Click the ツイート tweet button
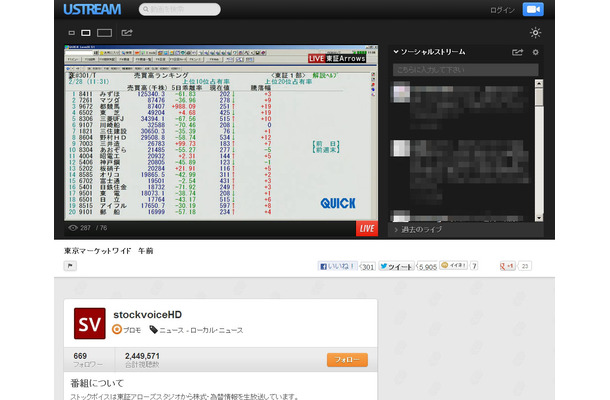The height and width of the screenshot is (400, 610). click(396, 266)
